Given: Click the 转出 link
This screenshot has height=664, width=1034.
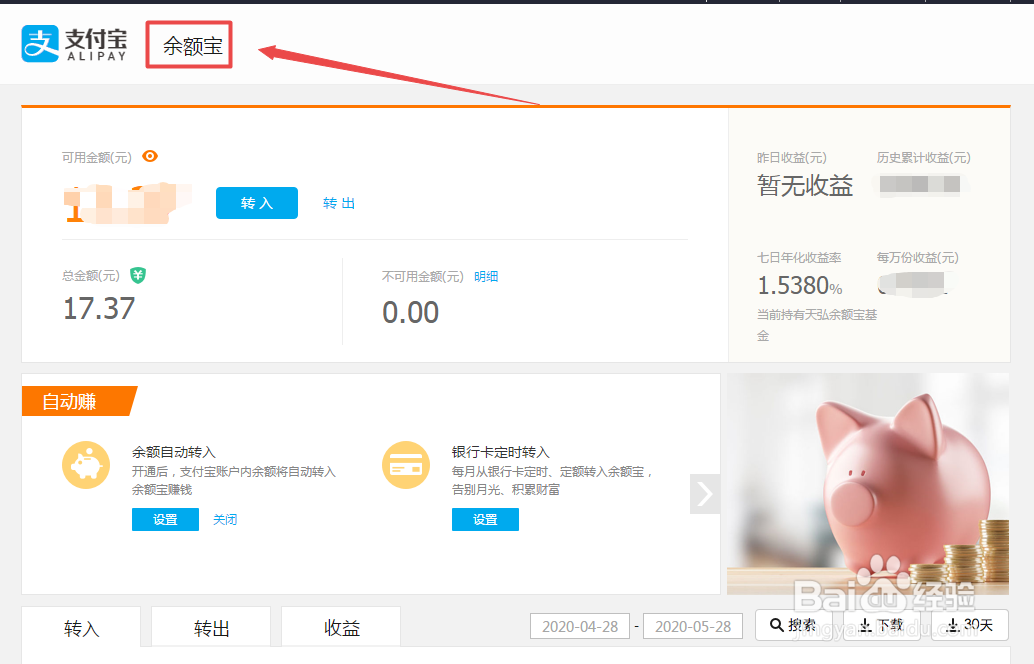Looking at the screenshot, I should click(339, 203).
